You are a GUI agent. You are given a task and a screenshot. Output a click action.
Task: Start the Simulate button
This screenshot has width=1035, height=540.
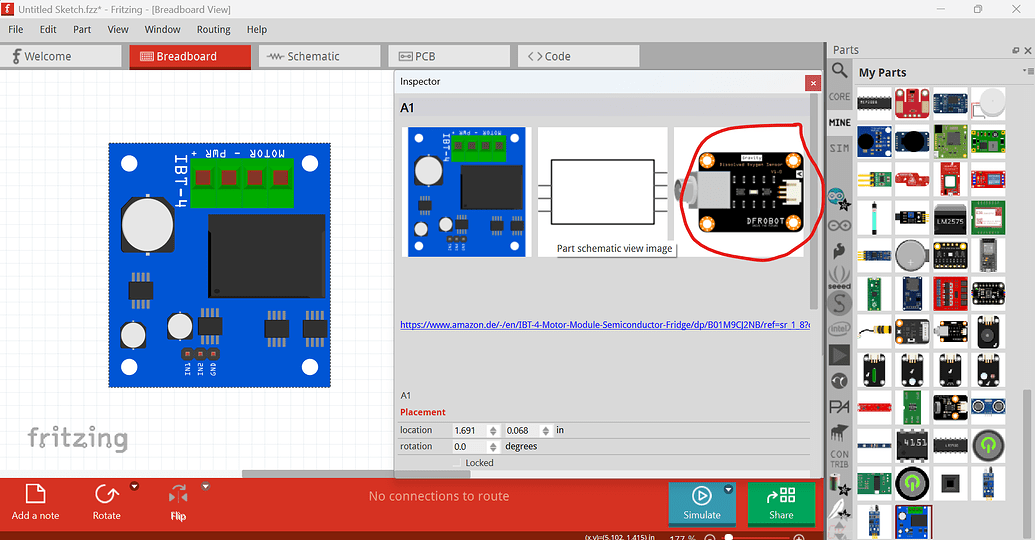pos(701,504)
